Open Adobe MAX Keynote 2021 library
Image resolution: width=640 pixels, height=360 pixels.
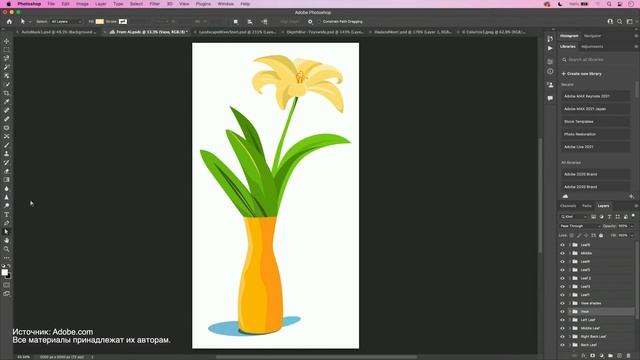[595, 96]
